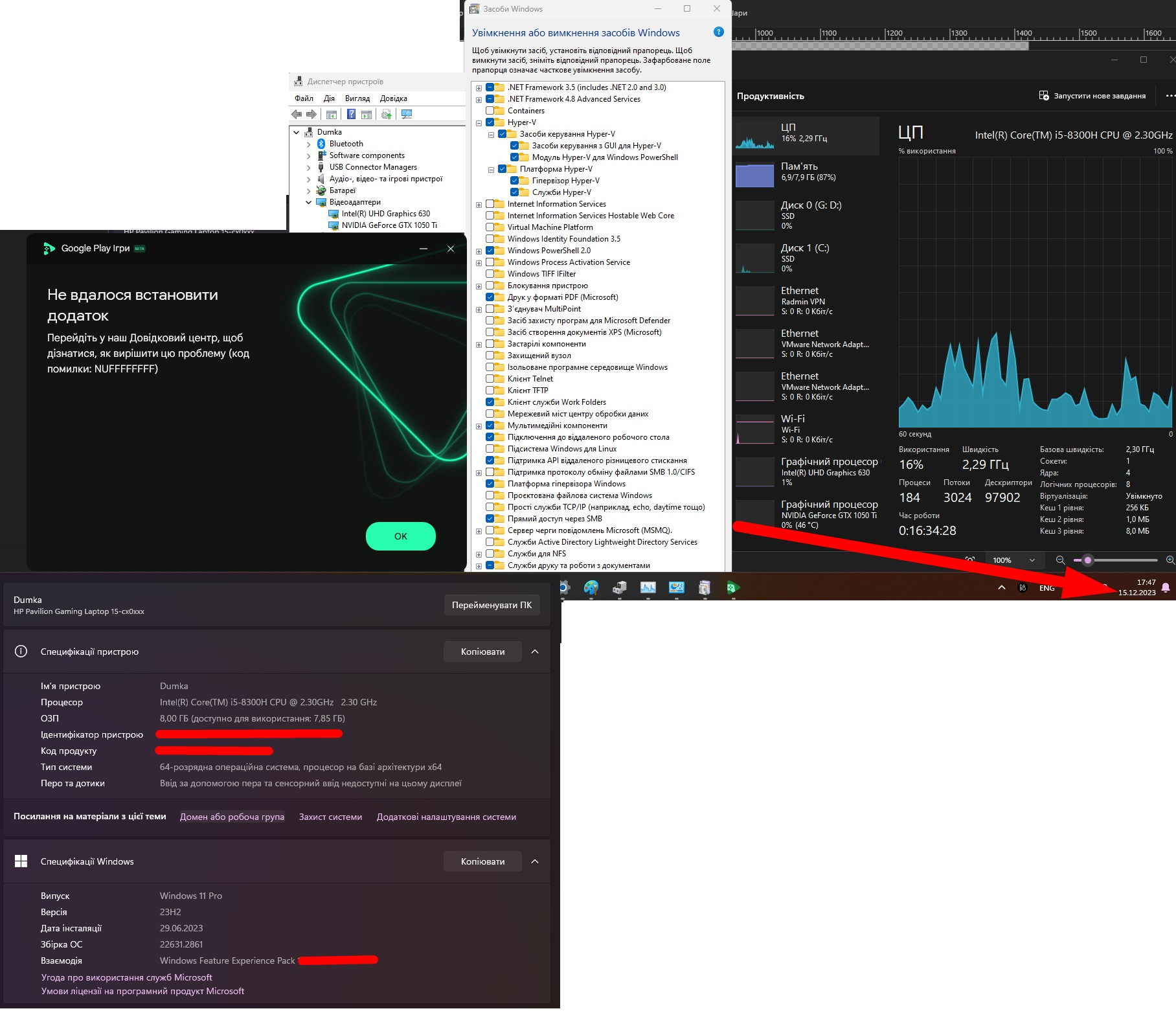This screenshot has width=1176, height=1011.
Task: Click Копіювати for Windows specifications
Action: pos(483,861)
